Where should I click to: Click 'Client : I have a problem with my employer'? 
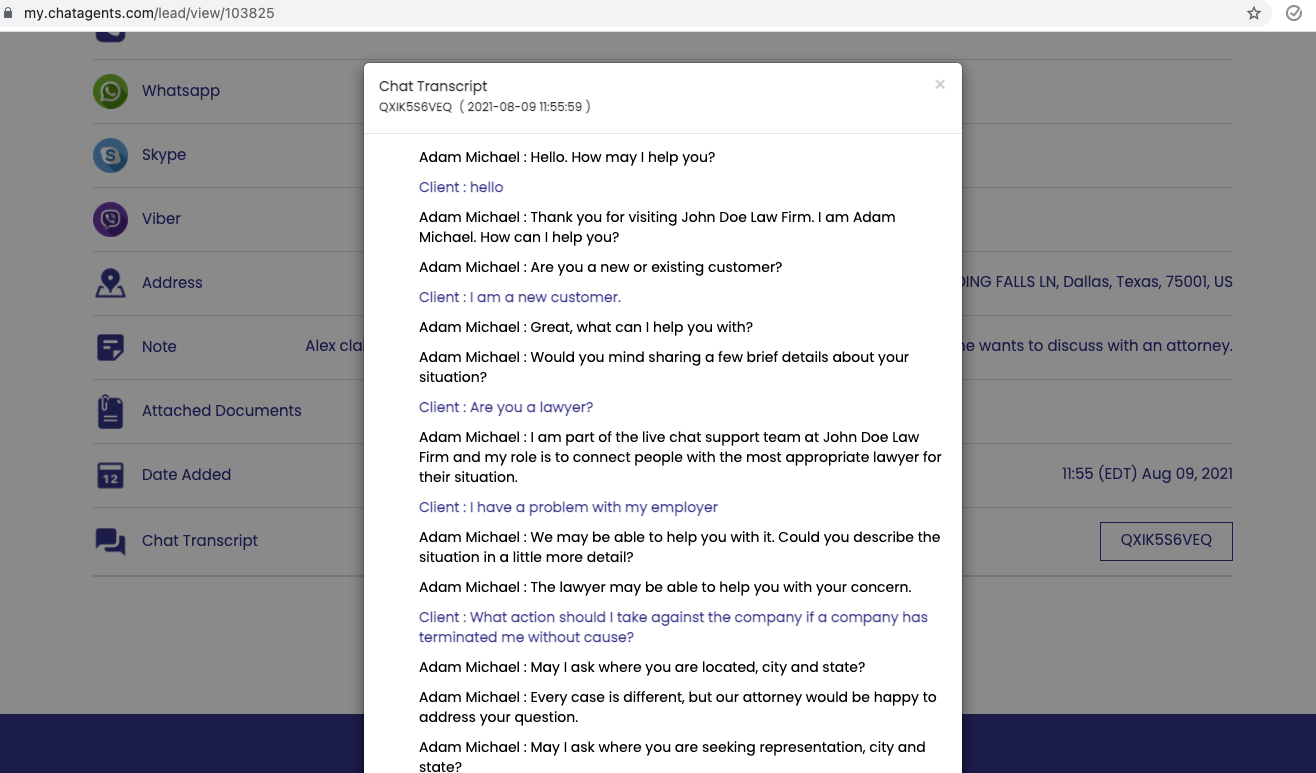(x=568, y=507)
